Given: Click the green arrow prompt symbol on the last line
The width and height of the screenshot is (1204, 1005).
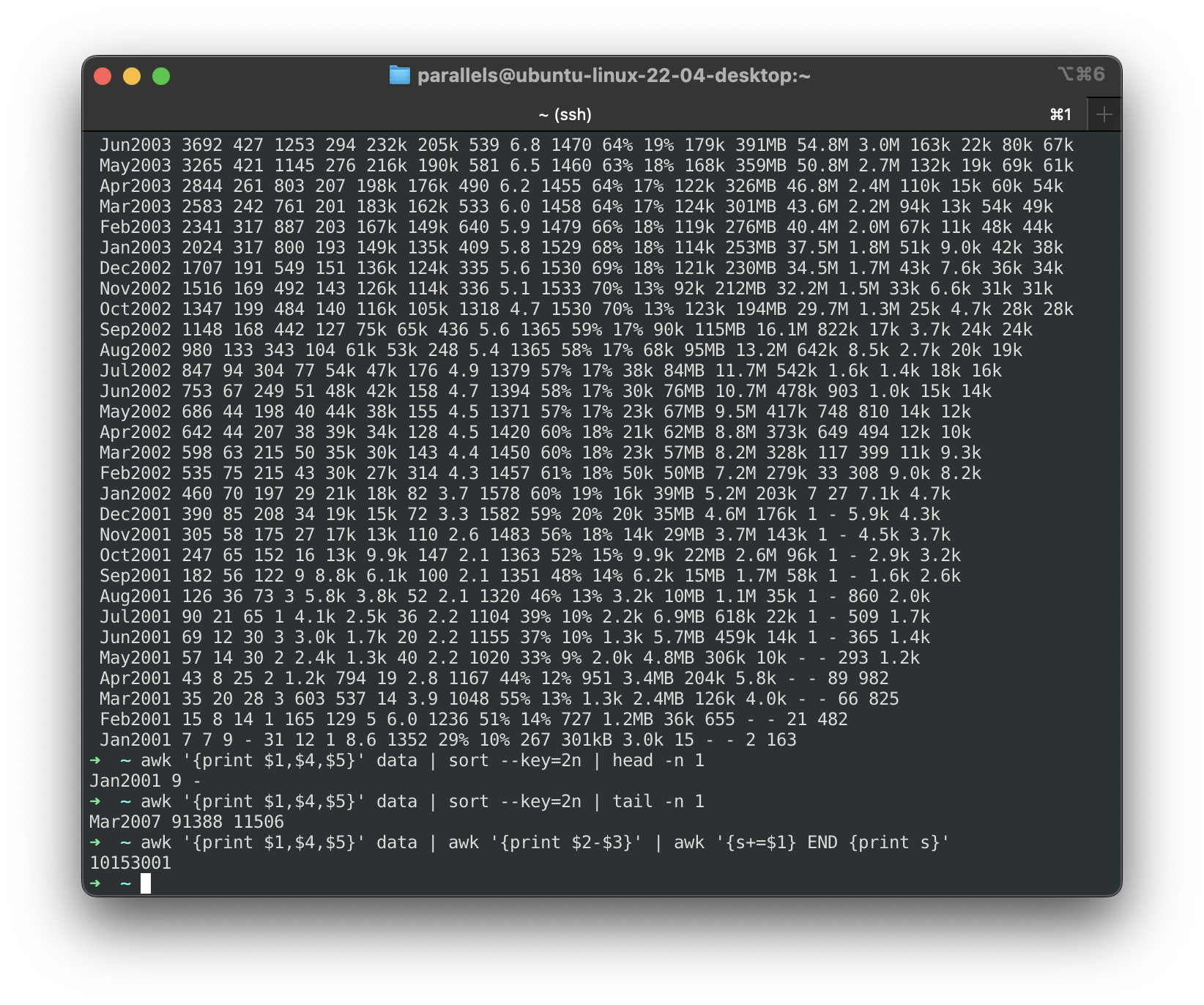Looking at the screenshot, I should (95, 883).
